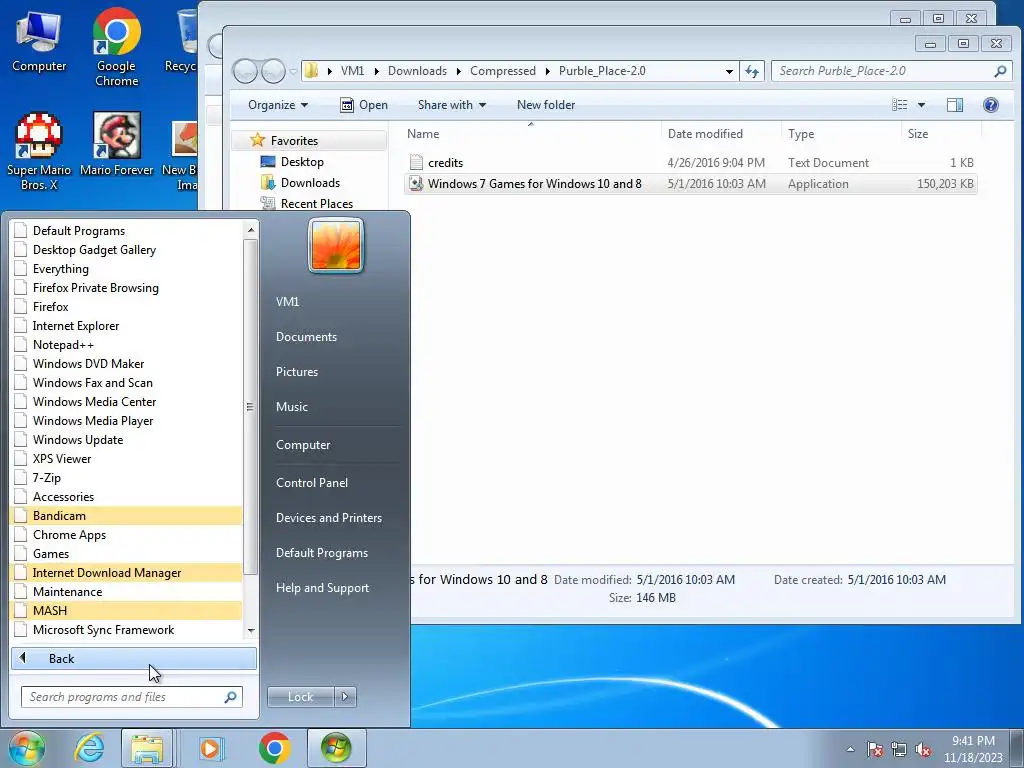The height and width of the screenshot is (768, 1024).
Task: Click the help question mark icon in Explorer
Action: point(991,104)
